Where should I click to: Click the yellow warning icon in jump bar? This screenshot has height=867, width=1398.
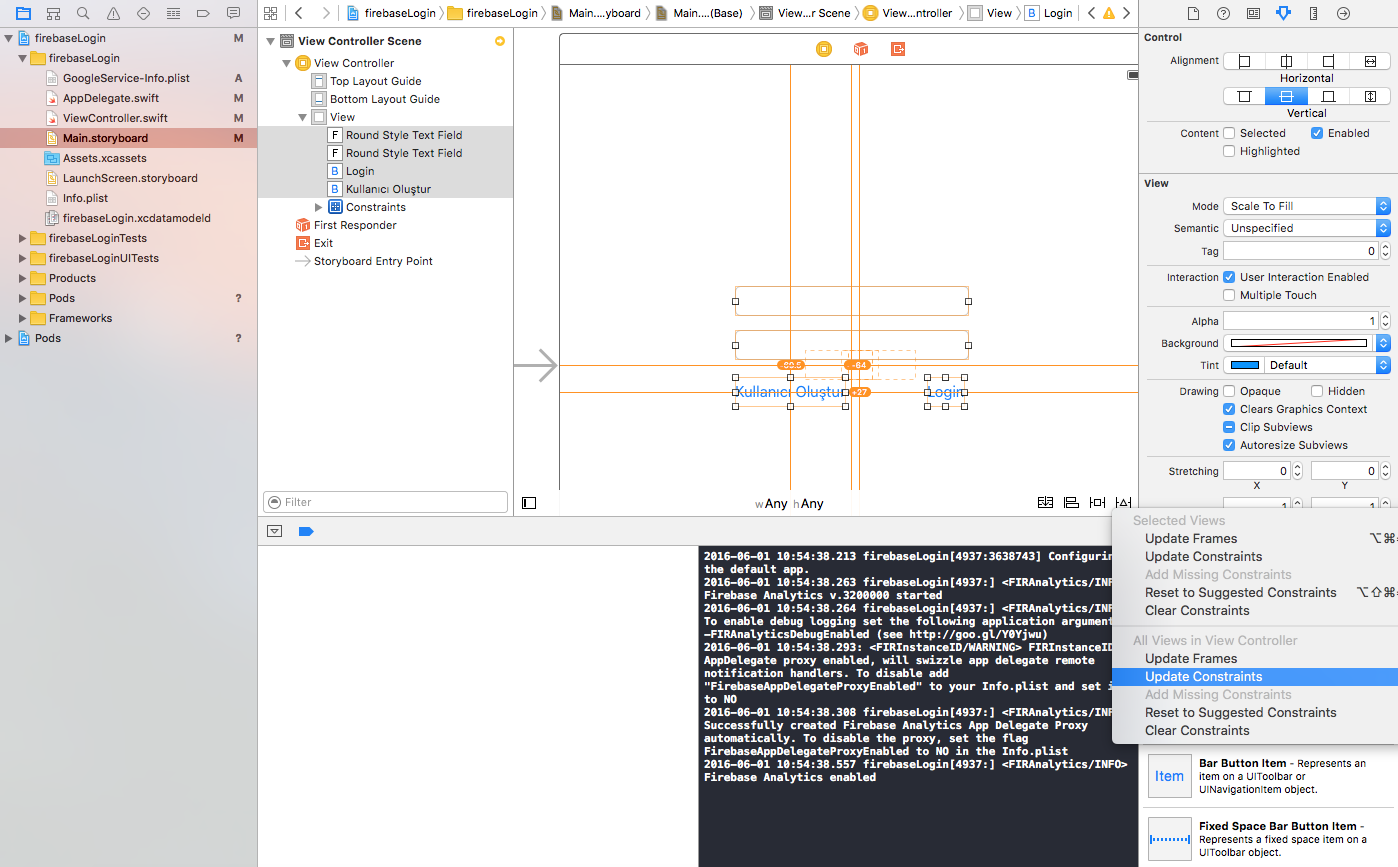1108,13
